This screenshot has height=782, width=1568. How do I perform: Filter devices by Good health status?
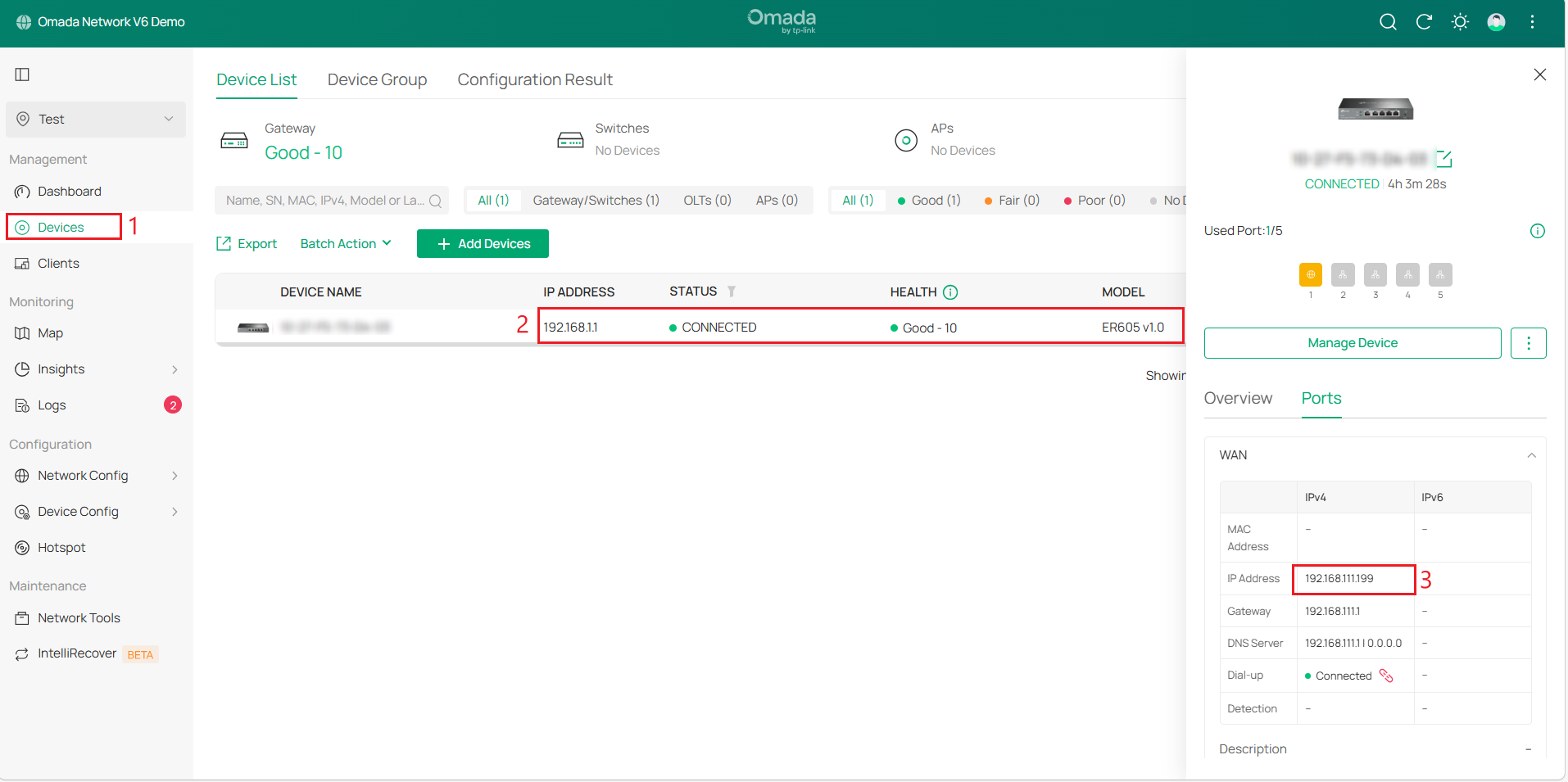(929, 201)
